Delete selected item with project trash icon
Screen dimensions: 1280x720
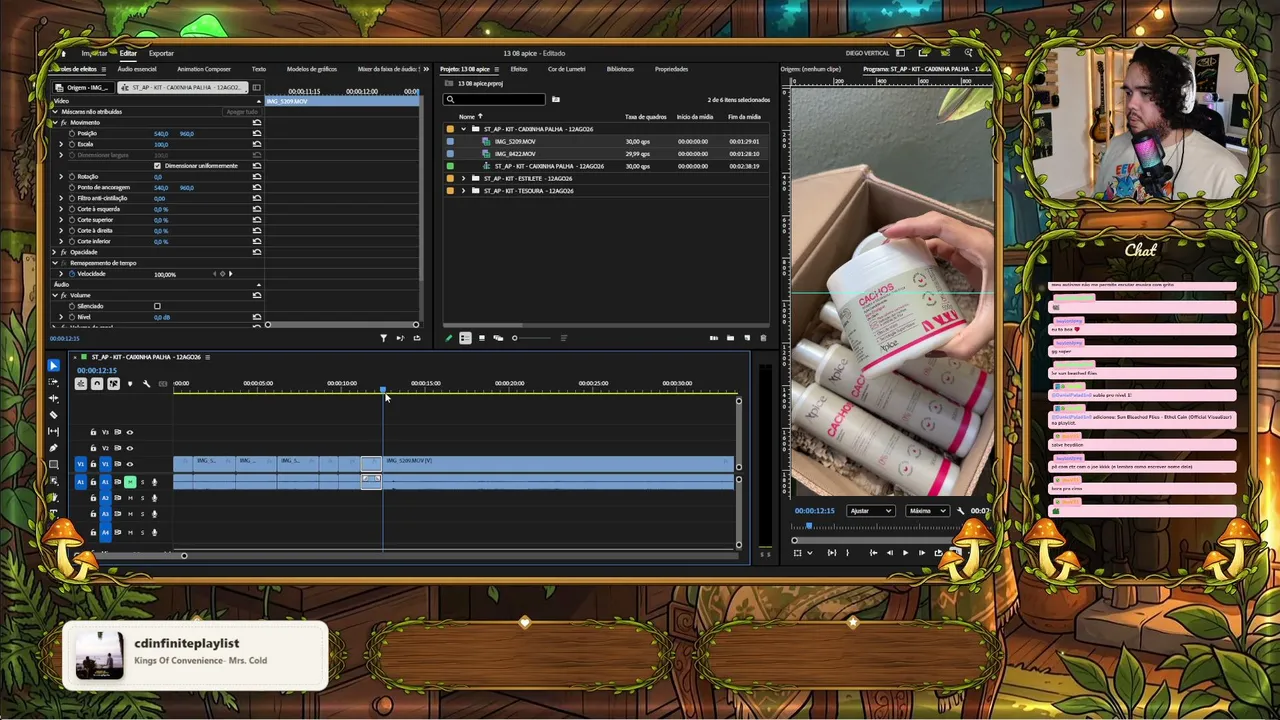[763, 338]
